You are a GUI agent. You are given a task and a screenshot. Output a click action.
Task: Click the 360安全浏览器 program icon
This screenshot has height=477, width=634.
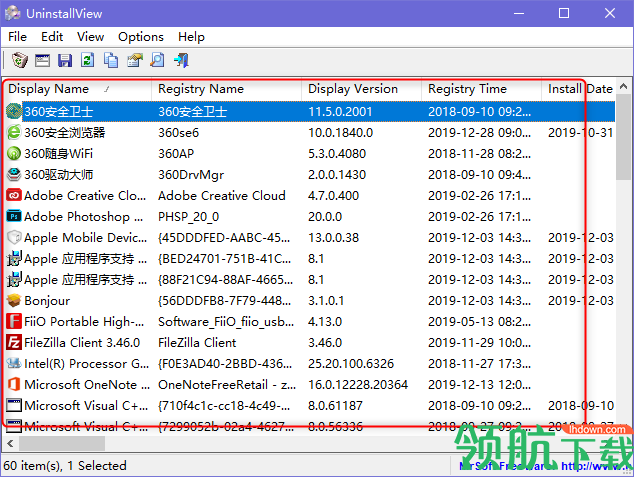click(x=14, y=132)
